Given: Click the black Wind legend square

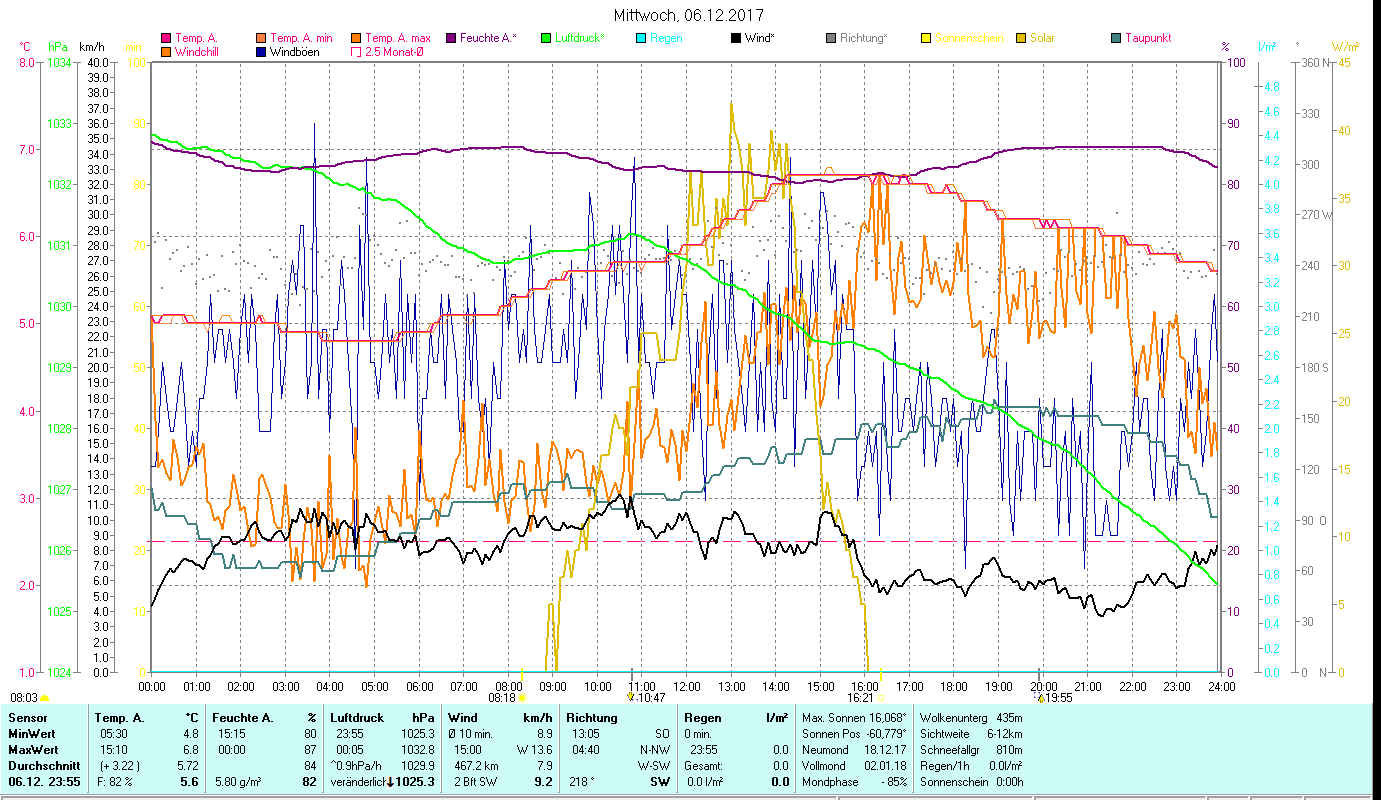Looking at the screenshot, I should point(737,38).
